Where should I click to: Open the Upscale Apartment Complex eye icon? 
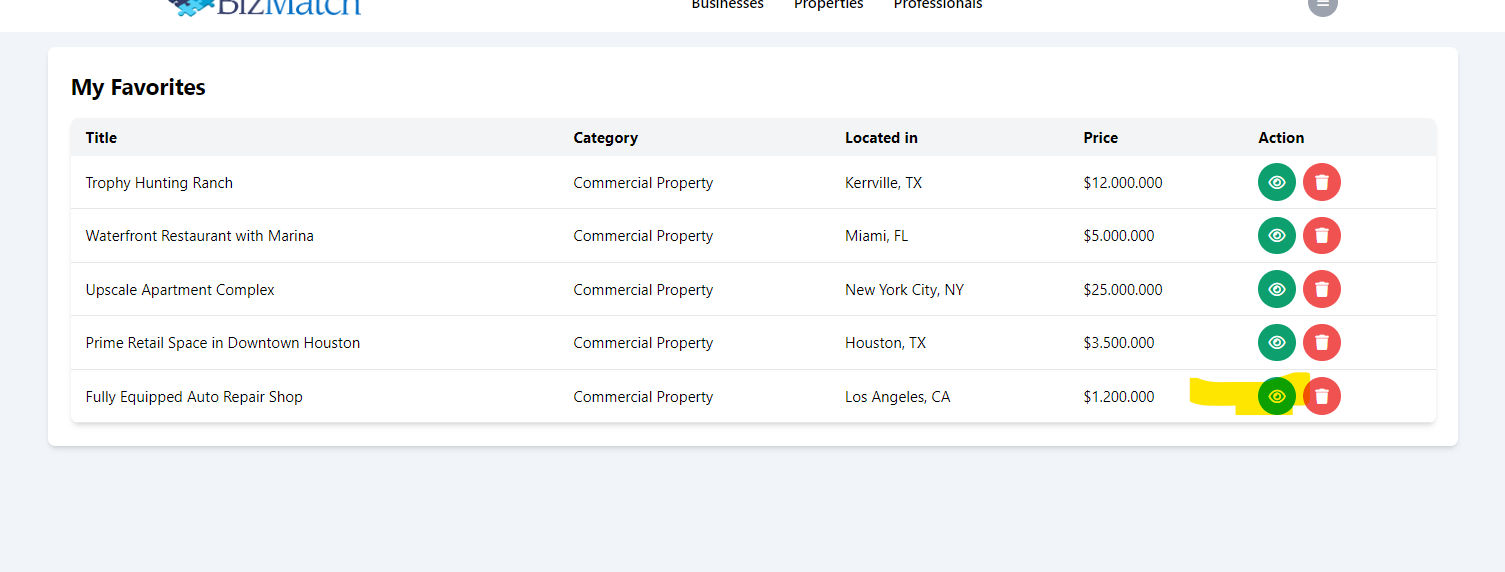pos(1276,289)
